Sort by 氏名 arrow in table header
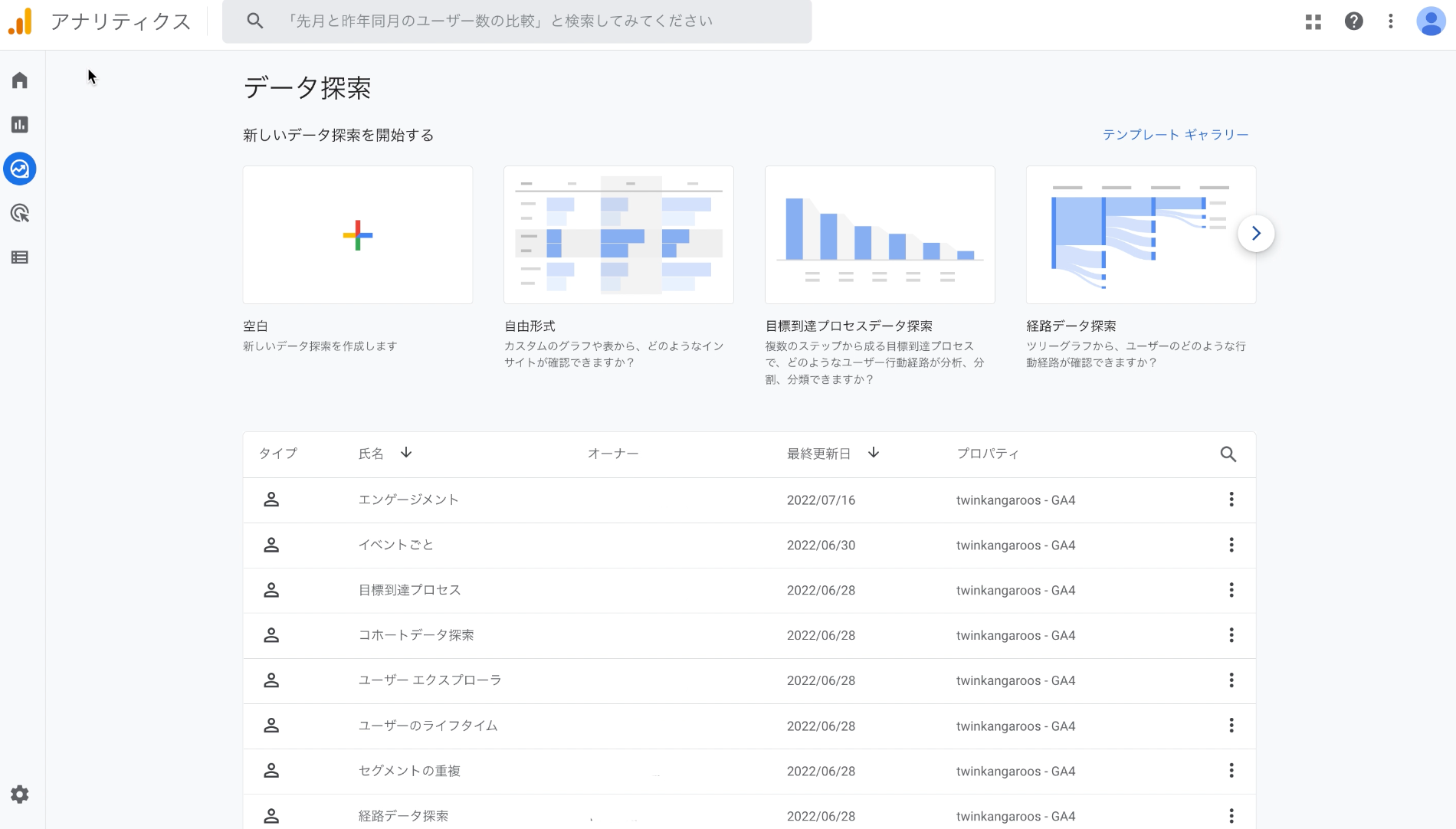This screenshot has height=829, width=1456. tap(406, 453)
